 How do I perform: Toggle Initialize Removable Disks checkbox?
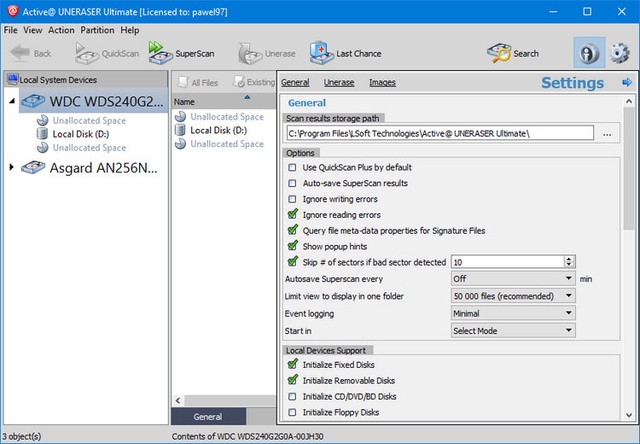click(x=292, y=380)
